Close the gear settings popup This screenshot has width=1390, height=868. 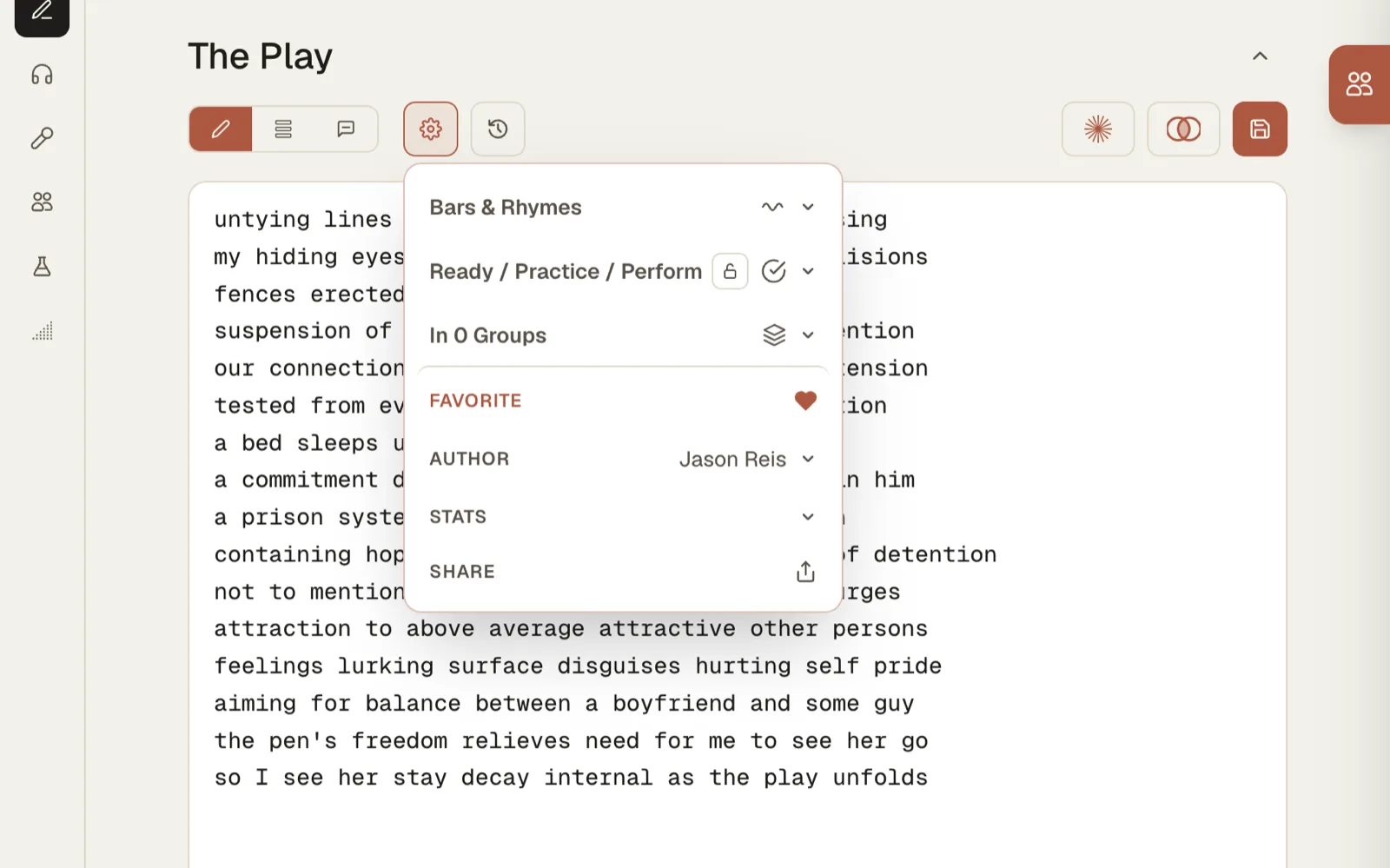[x=430, y=129]
